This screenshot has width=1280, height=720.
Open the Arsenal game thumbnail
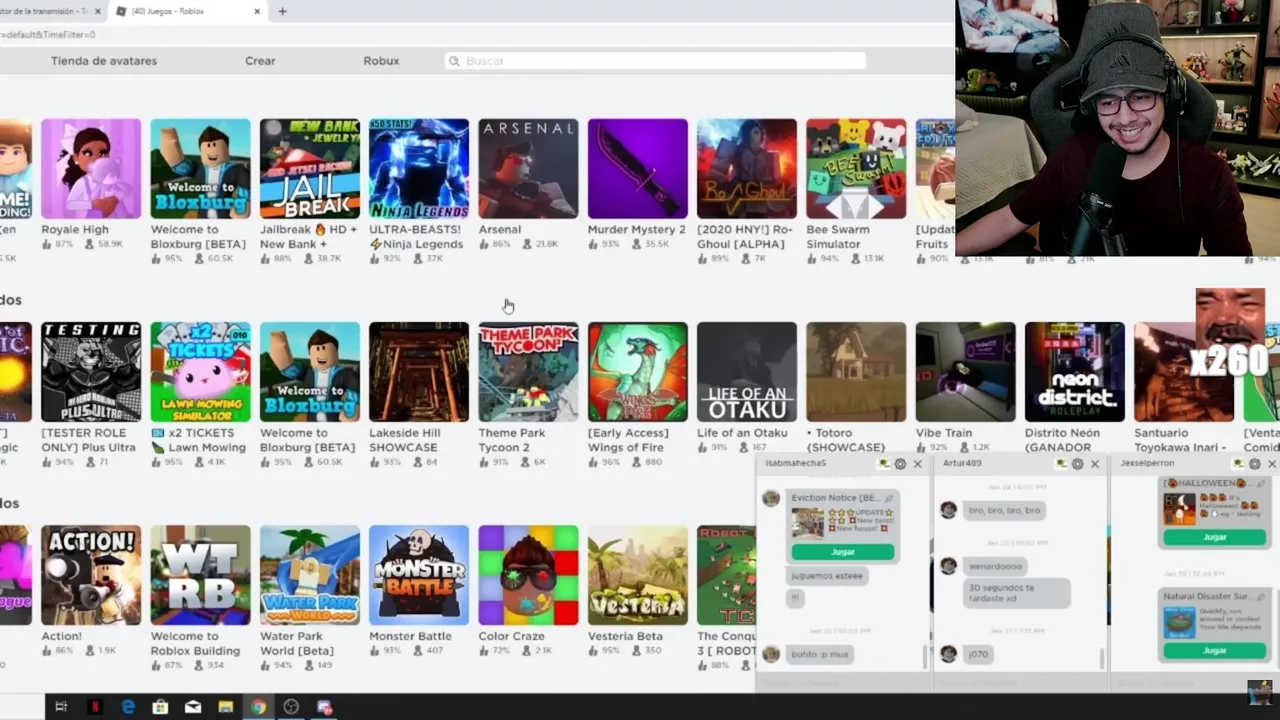[528, 169]
